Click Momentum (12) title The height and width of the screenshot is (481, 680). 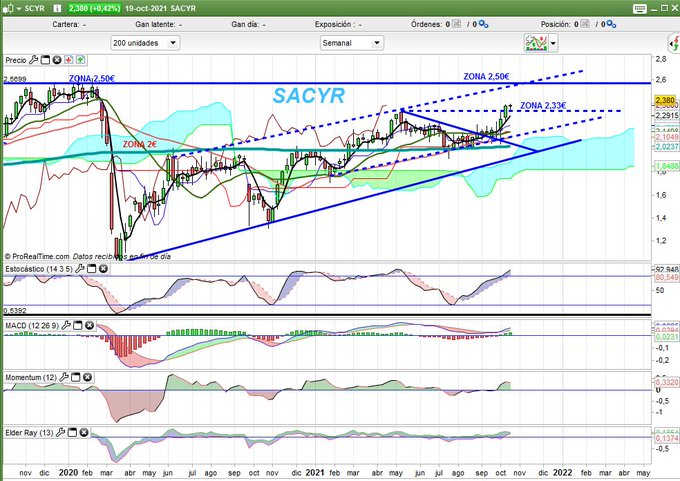[31, 377]
